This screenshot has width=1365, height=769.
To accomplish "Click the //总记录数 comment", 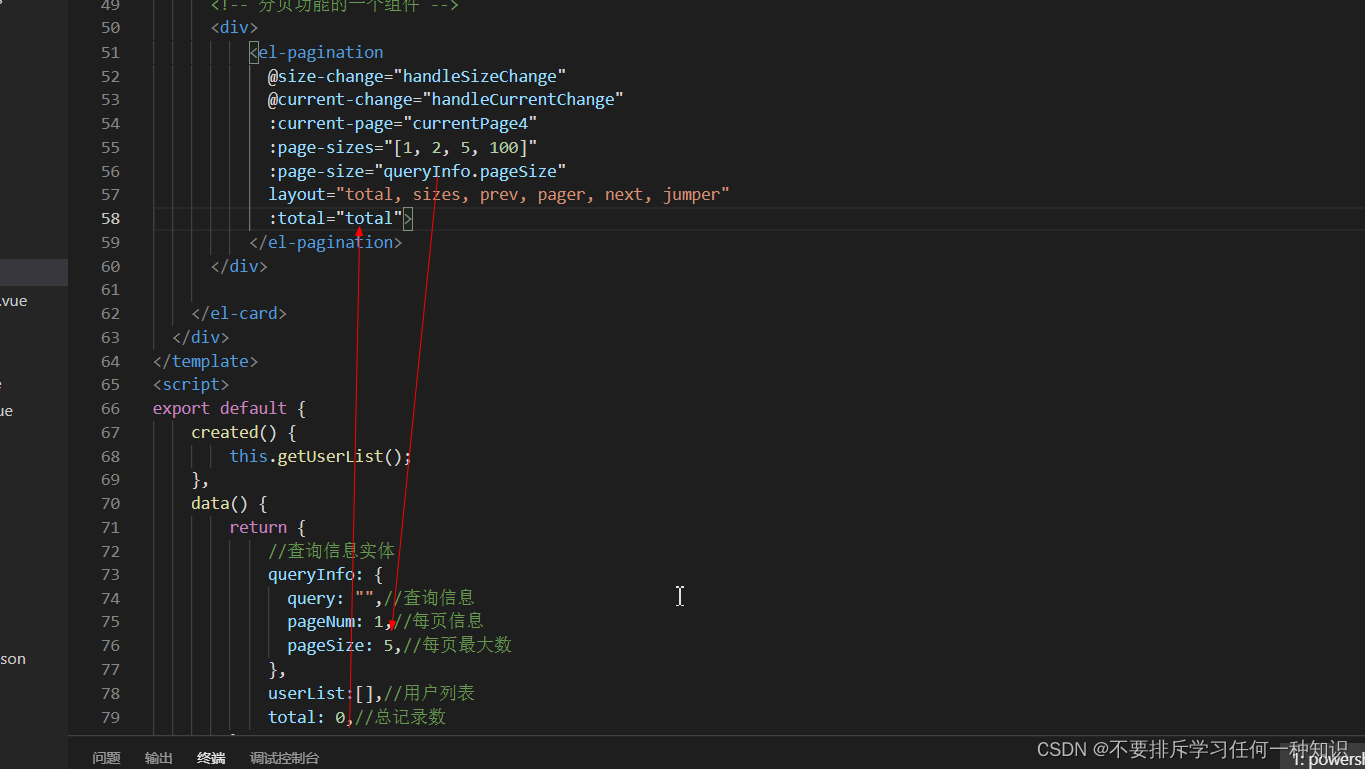I will click(x=400, y=717).
